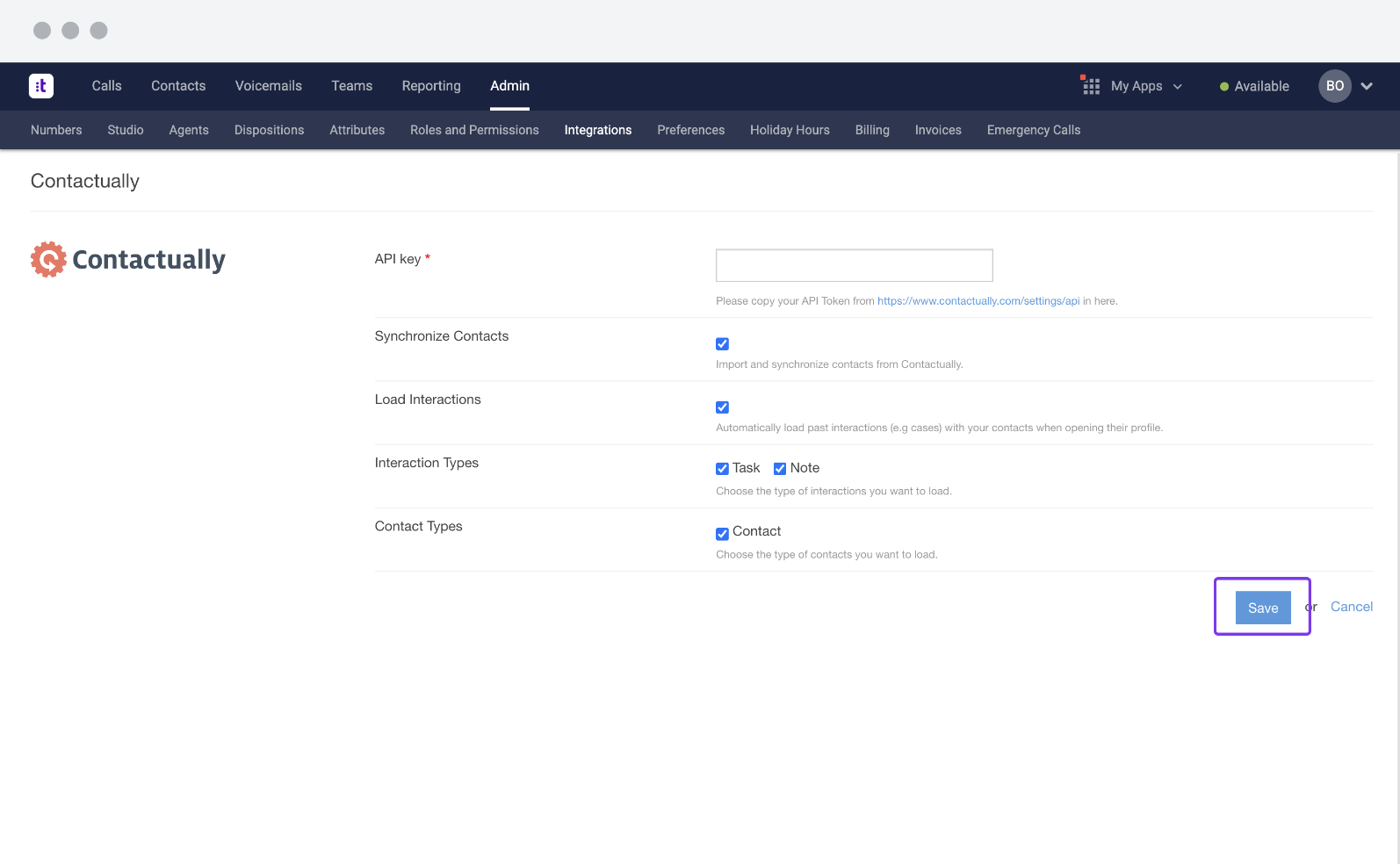This screenshot has height=864, width=1400.
Task: Click 'Automatically load past interactions' help text
Action: coord(939,428)
